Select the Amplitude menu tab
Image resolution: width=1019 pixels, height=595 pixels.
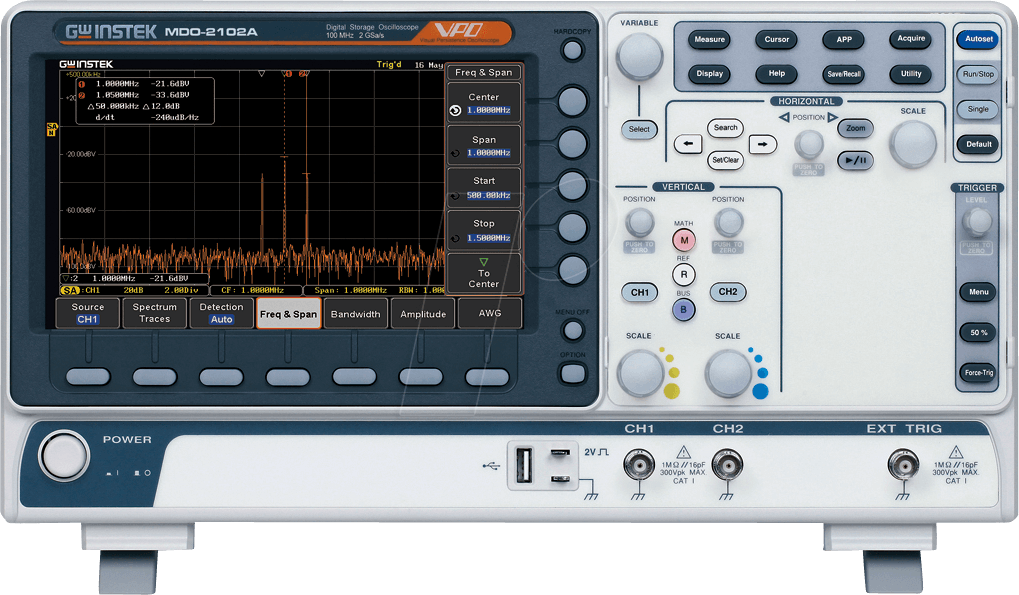(x=423, y=313)
